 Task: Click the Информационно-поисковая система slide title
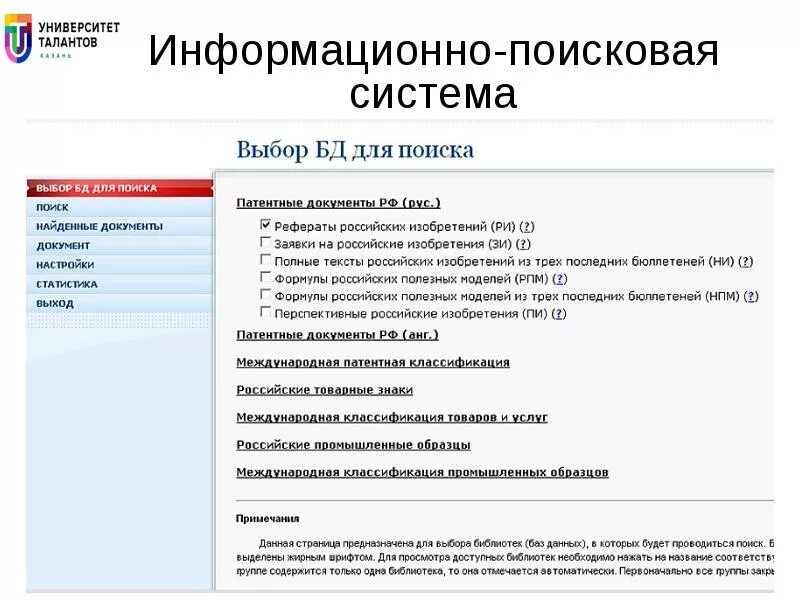pos(433,71)
